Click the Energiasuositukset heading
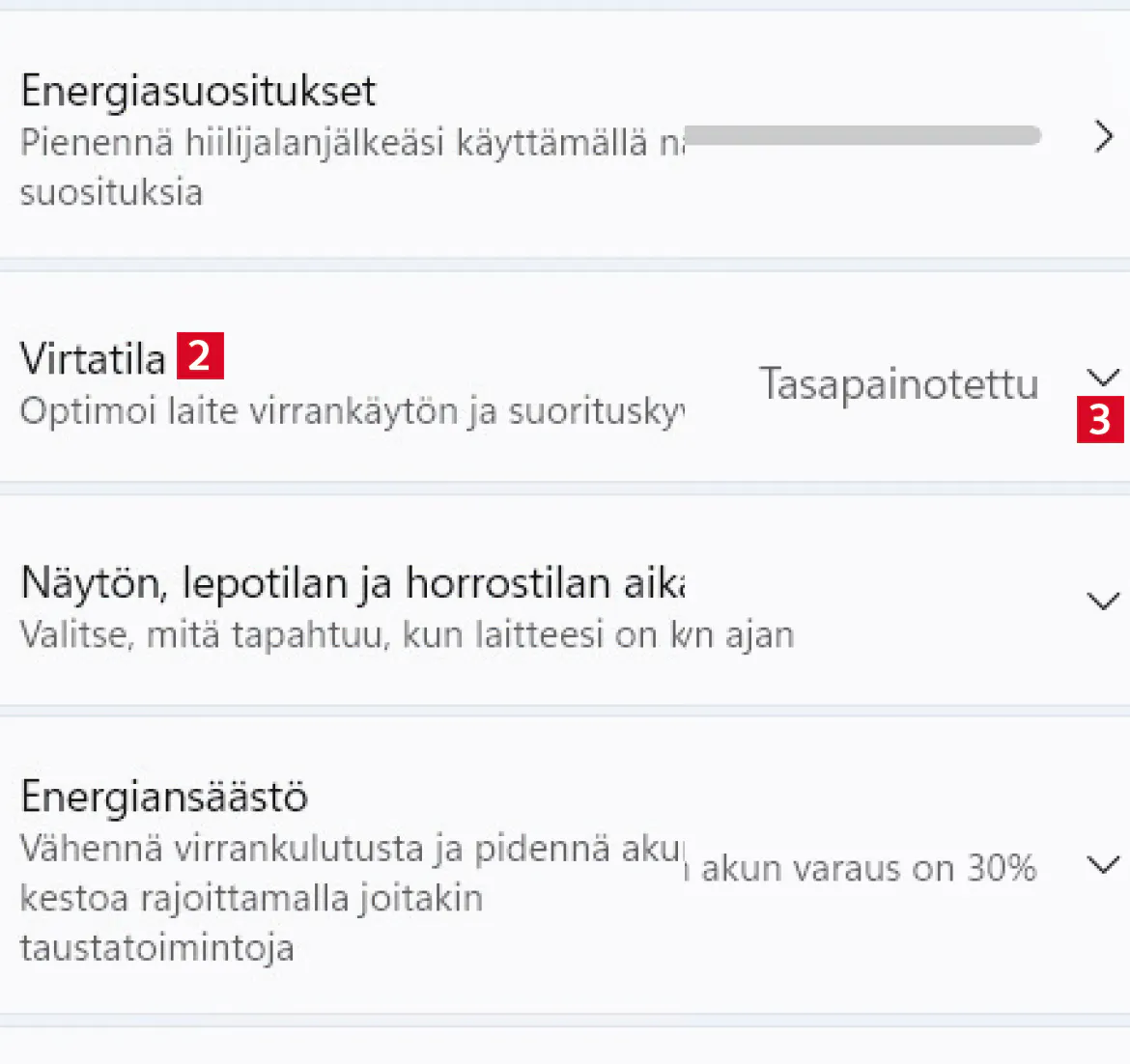 (198, 91)
